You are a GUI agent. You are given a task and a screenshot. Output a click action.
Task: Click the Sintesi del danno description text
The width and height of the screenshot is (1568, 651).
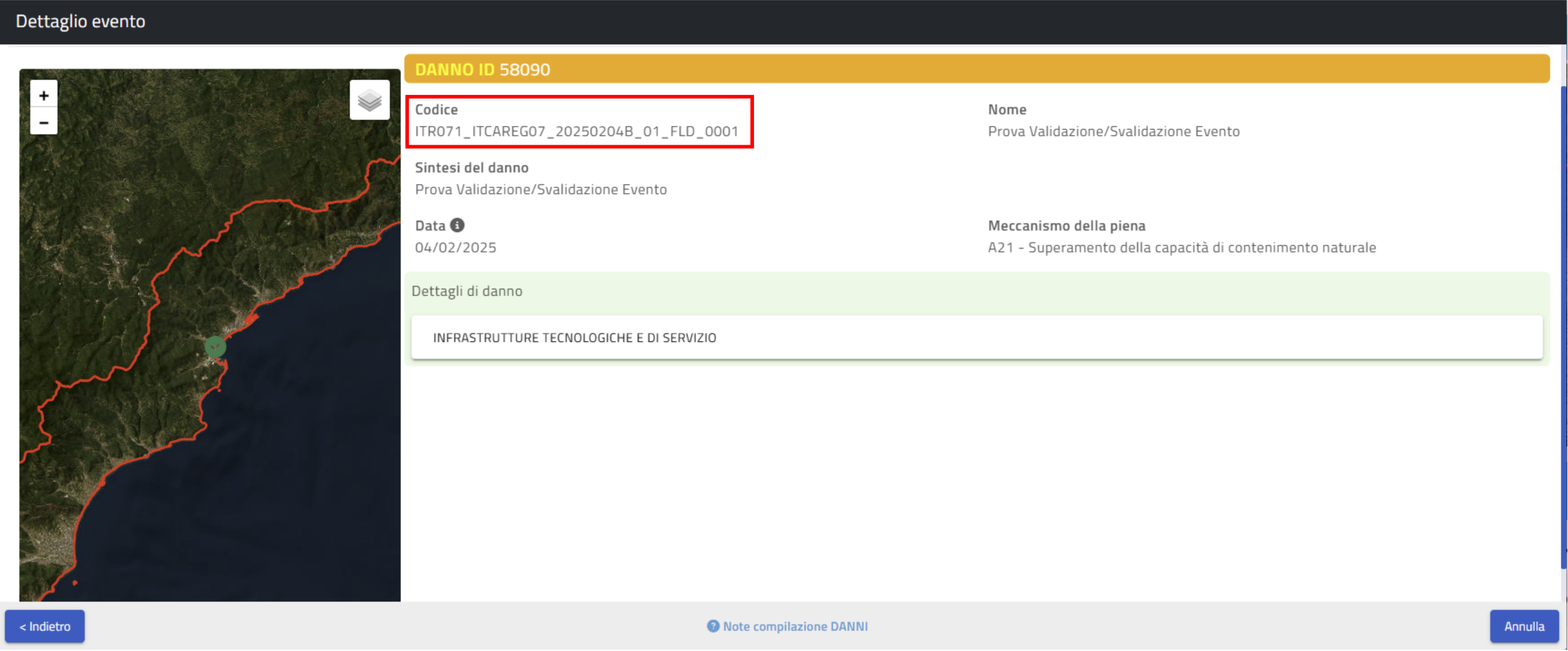pos(540,190)
